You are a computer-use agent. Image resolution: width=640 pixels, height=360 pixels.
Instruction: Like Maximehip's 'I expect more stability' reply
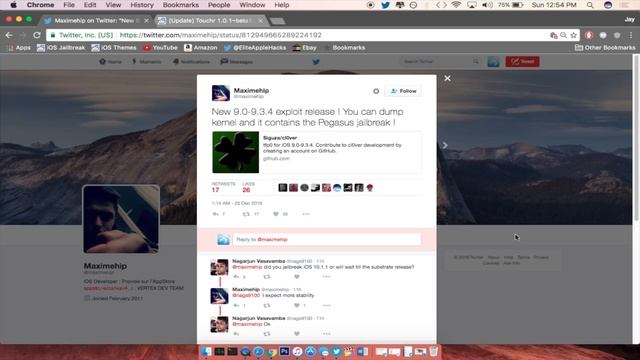(x=297, y=305)
